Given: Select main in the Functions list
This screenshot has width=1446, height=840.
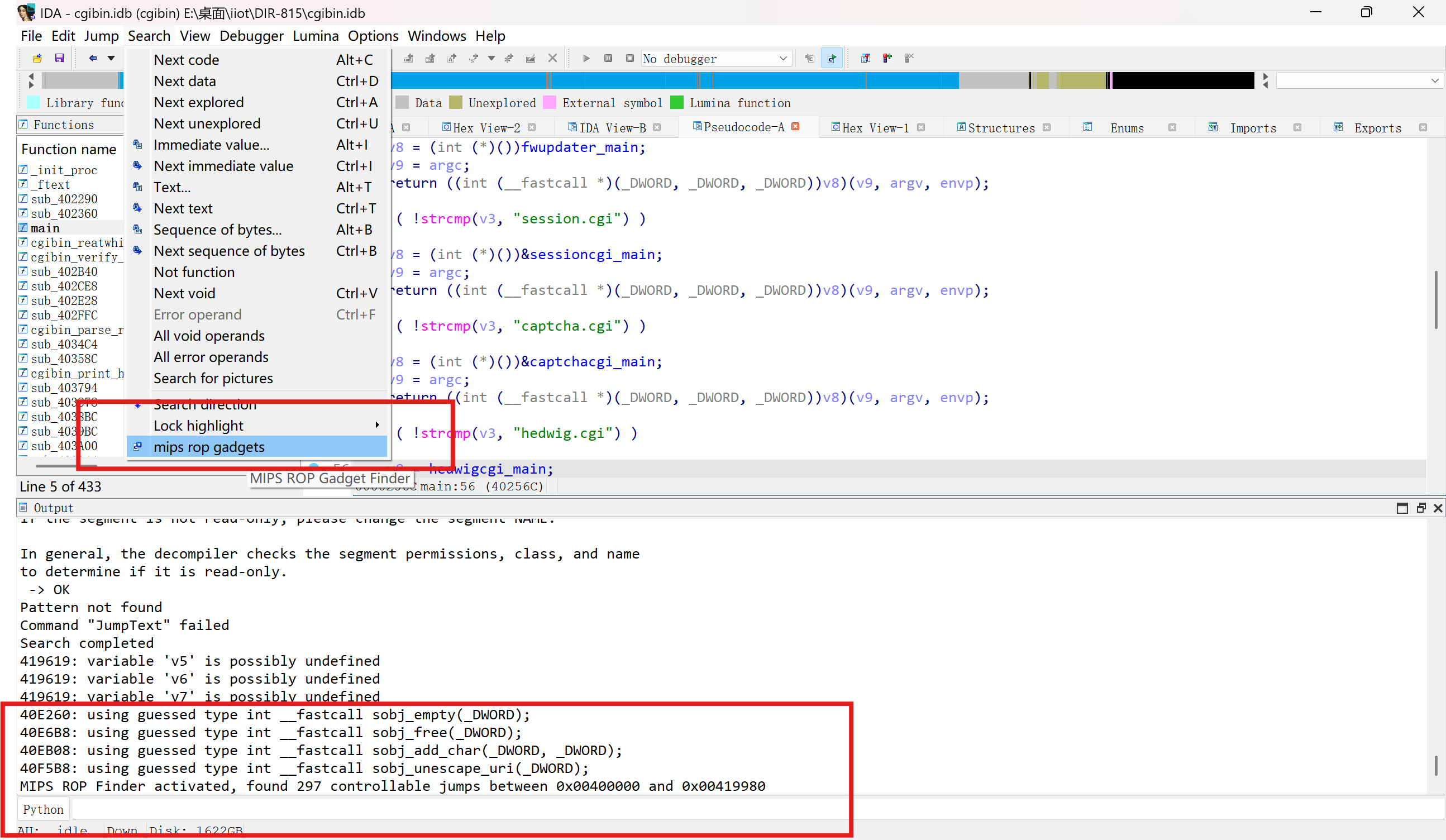Looking at the screenshot, I should [x=45, y=228].
